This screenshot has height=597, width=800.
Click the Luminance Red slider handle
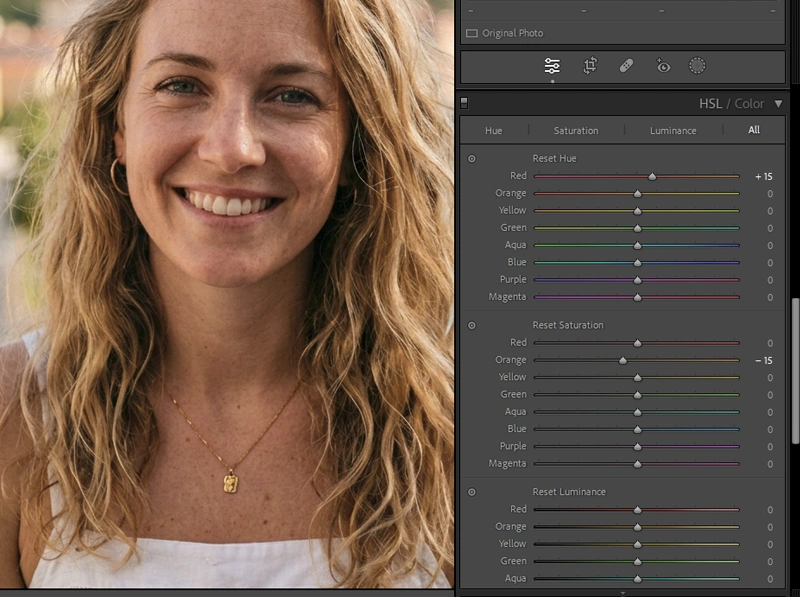tap(637, 510)
